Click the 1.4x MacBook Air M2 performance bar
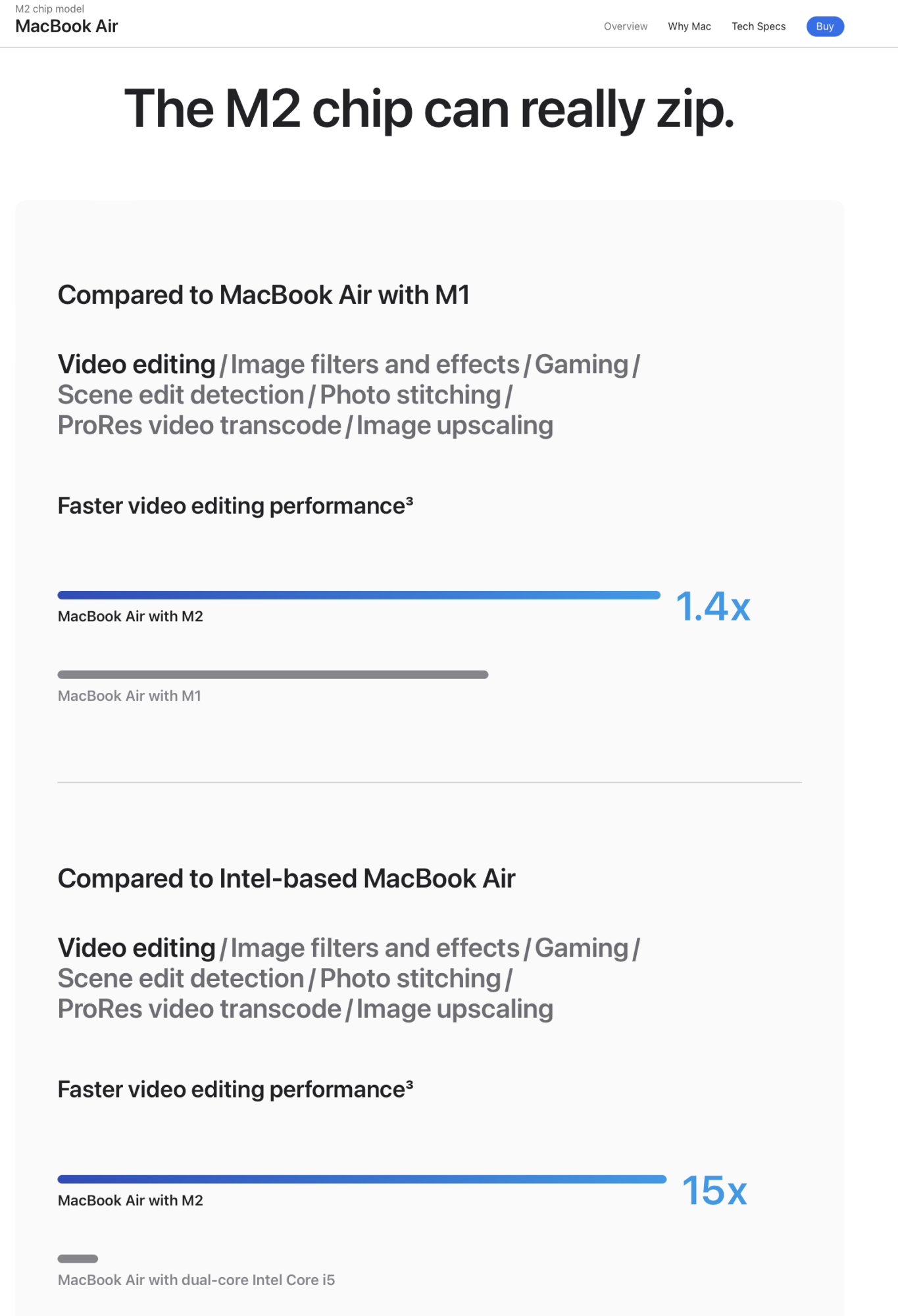898x1316 pixels. [x=359, y=595]
